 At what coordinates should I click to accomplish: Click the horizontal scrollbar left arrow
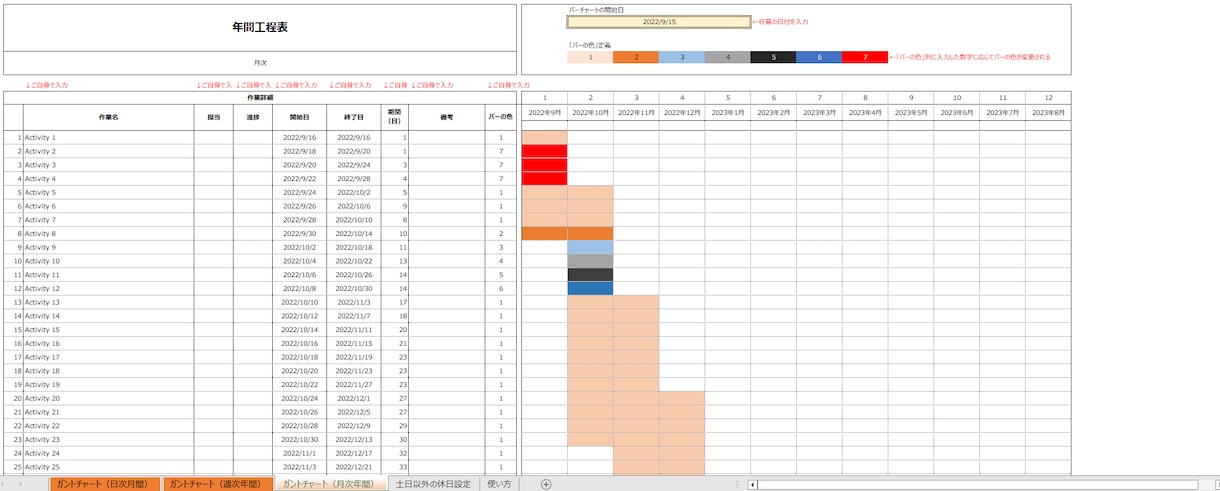(x=753, y=484)
